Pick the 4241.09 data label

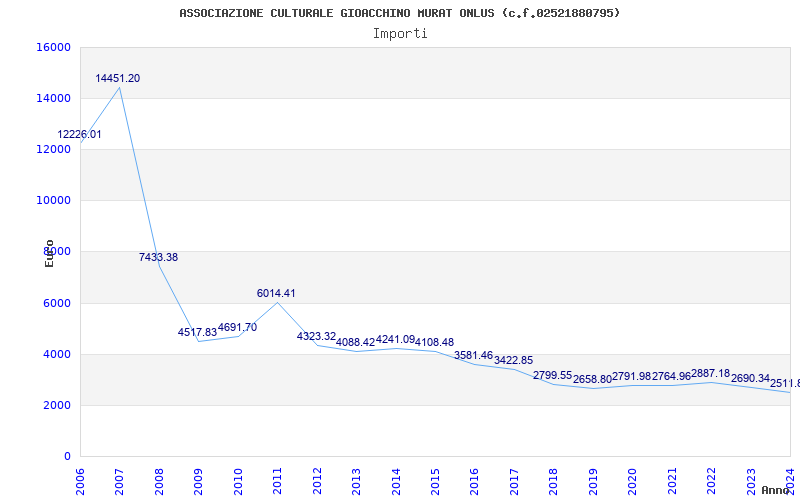[395, 339]
